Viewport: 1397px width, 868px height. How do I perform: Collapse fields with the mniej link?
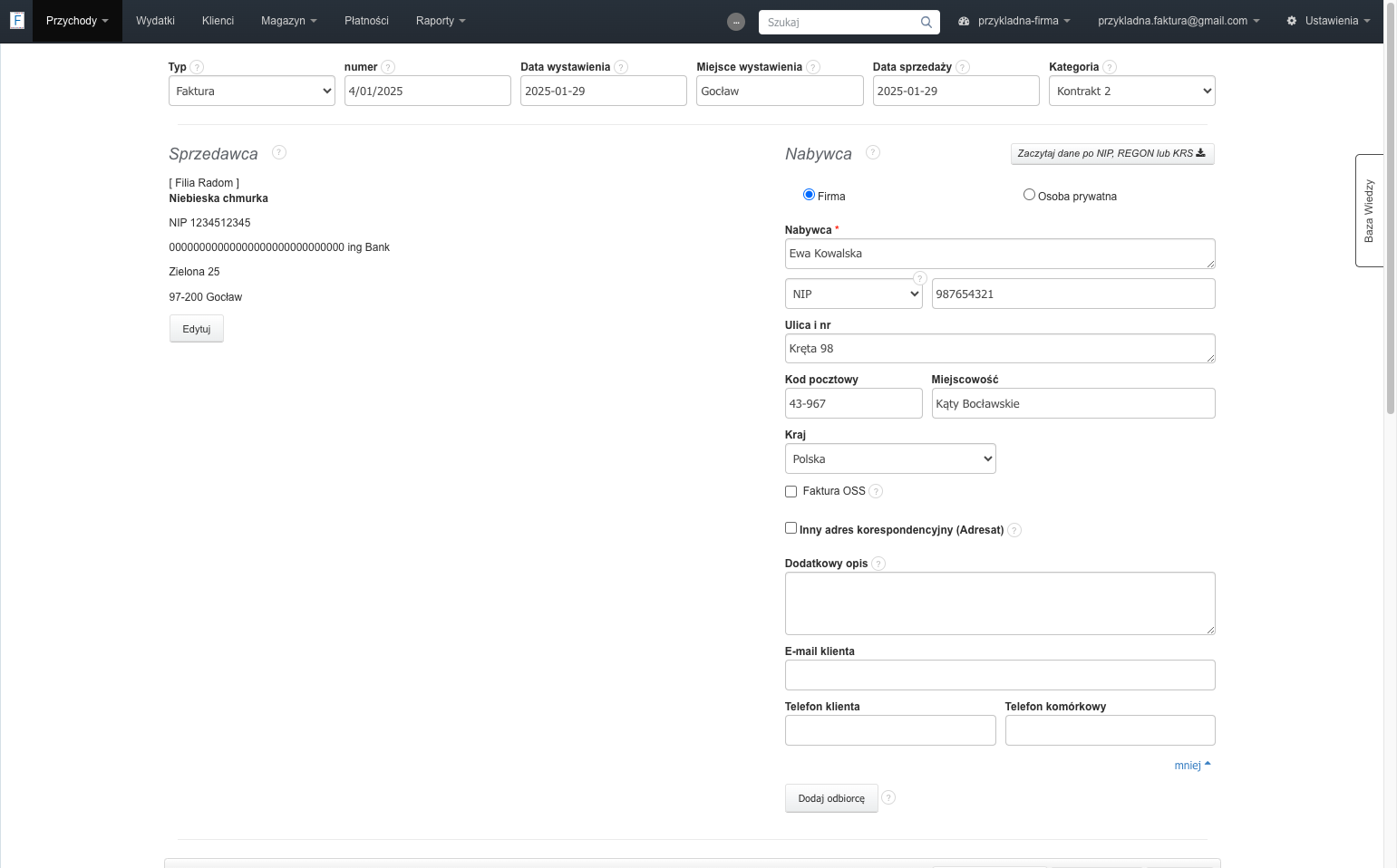coord(1192,766)
